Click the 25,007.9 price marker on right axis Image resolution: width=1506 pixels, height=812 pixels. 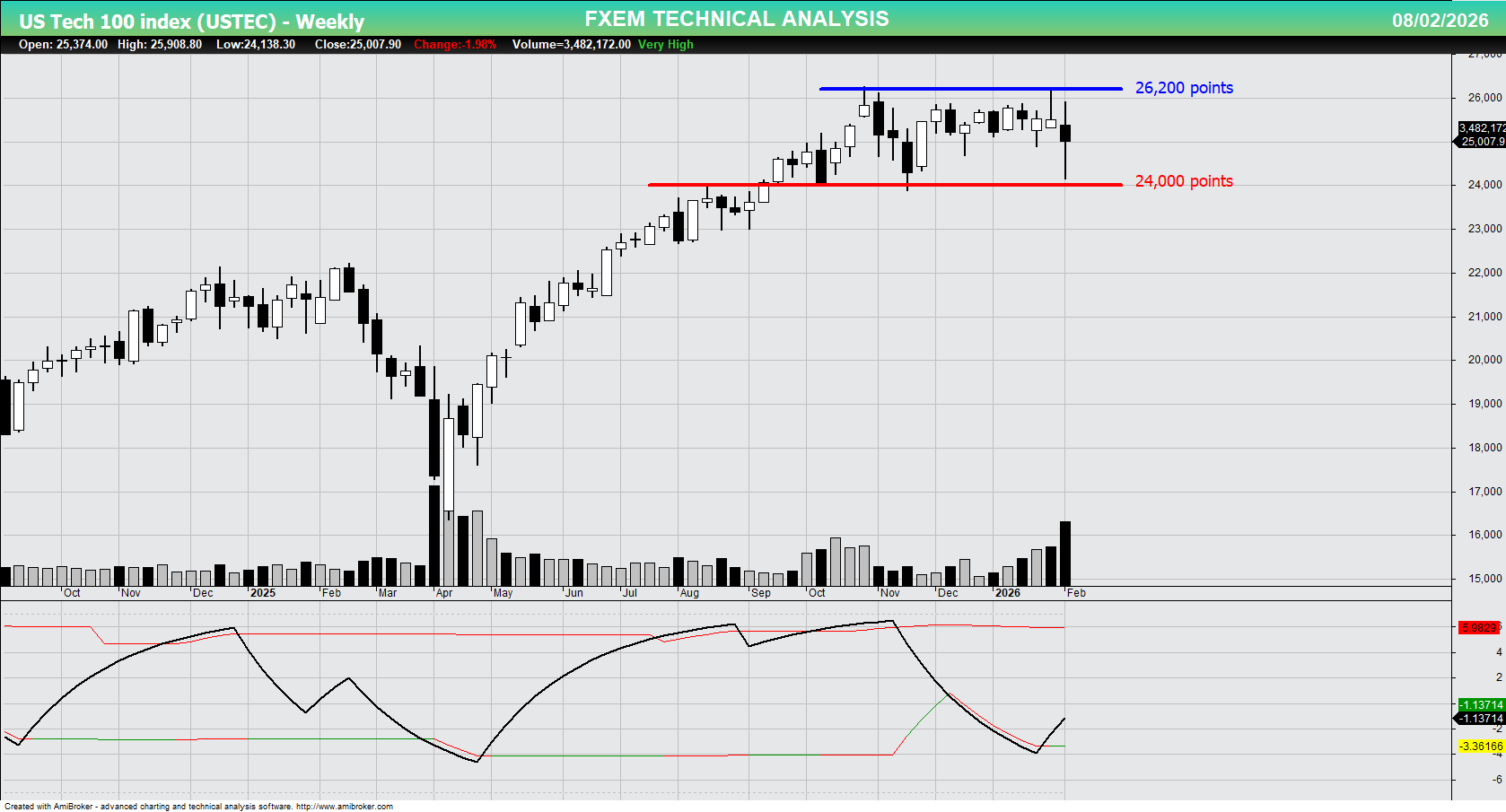coord(1478,142)
